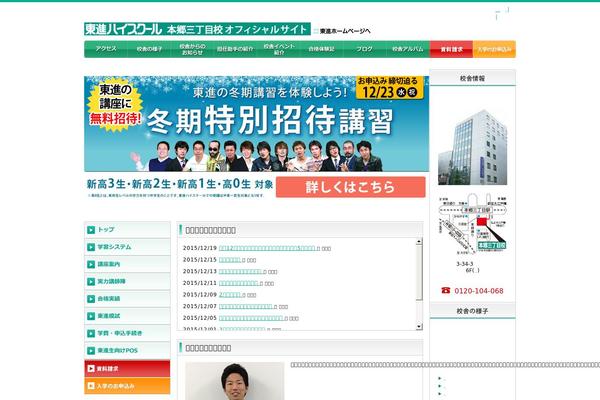600x400 pixels.
Task: Click the 詳しくはこちら orange button
Action: [351, 187]
